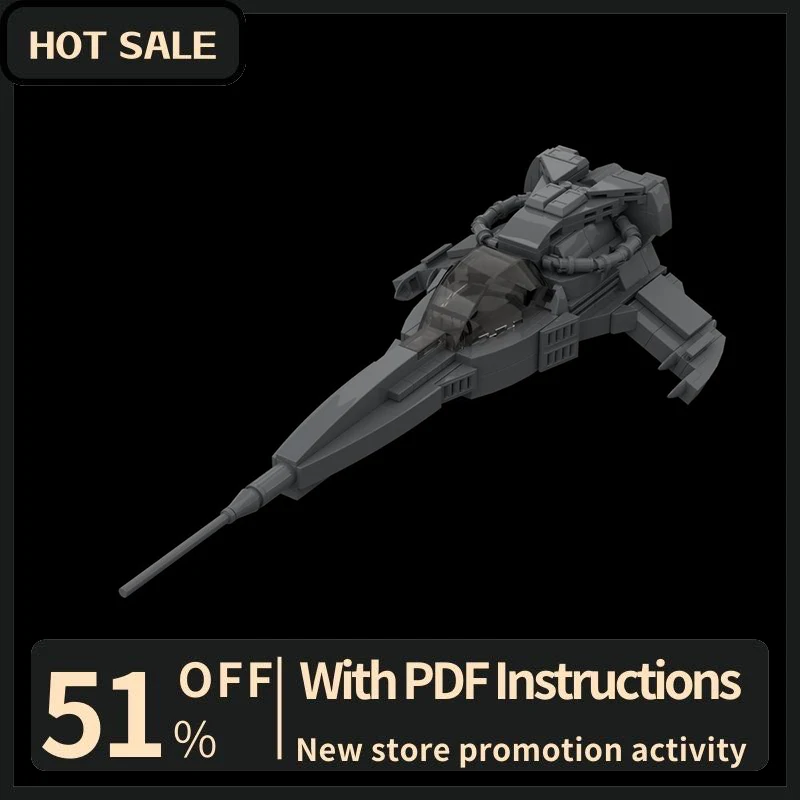The width and height of the screenshot is (800, 800).
Task: Open the With PDF Instructions heading
Action: pos(520,681)
